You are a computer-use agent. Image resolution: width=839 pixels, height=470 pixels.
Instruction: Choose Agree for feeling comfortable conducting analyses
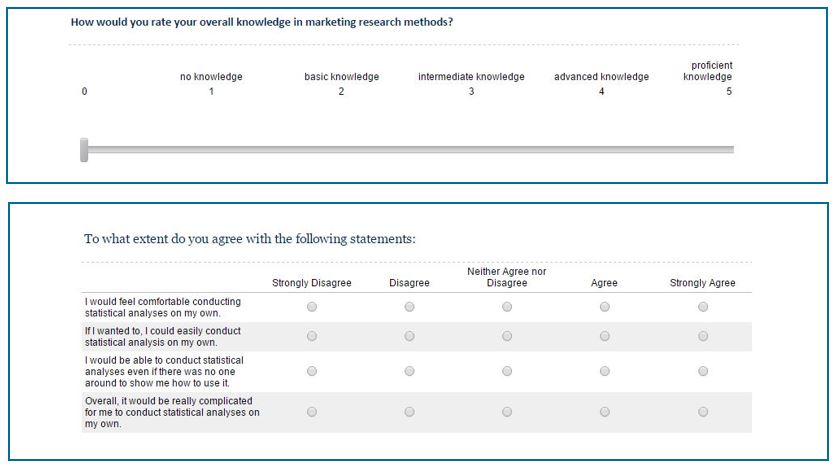click(x=604, y=307)
